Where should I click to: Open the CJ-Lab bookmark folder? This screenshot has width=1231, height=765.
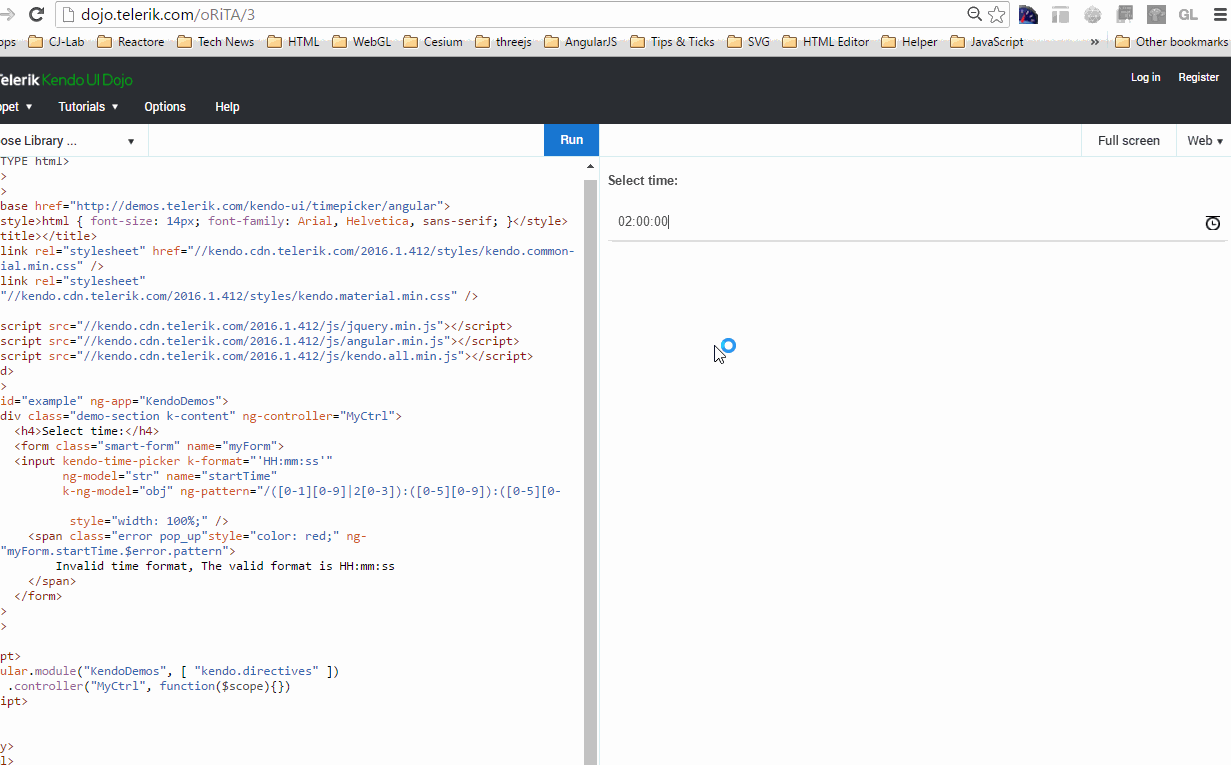click(56, 42)
